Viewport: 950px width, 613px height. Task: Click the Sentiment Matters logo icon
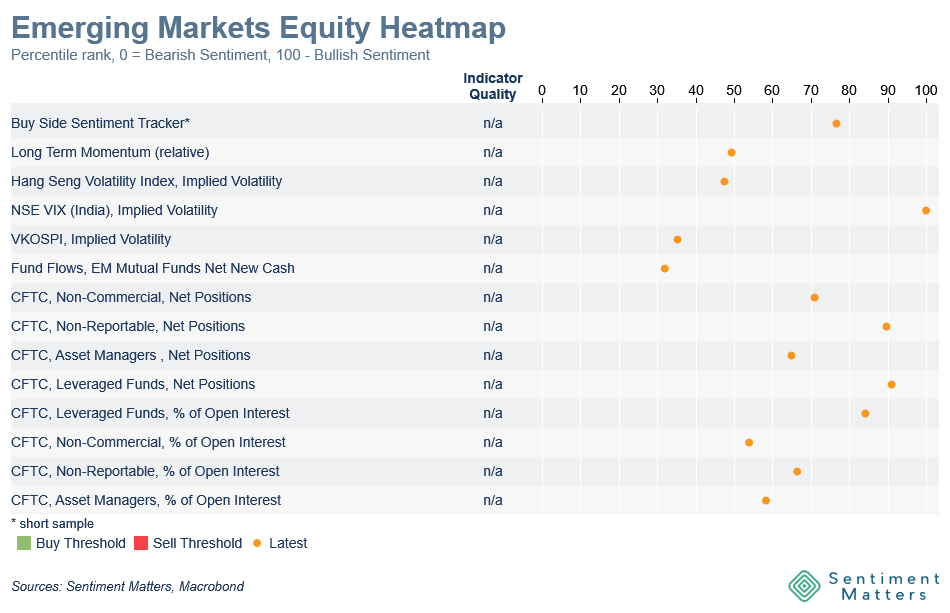tap(805, 587)
